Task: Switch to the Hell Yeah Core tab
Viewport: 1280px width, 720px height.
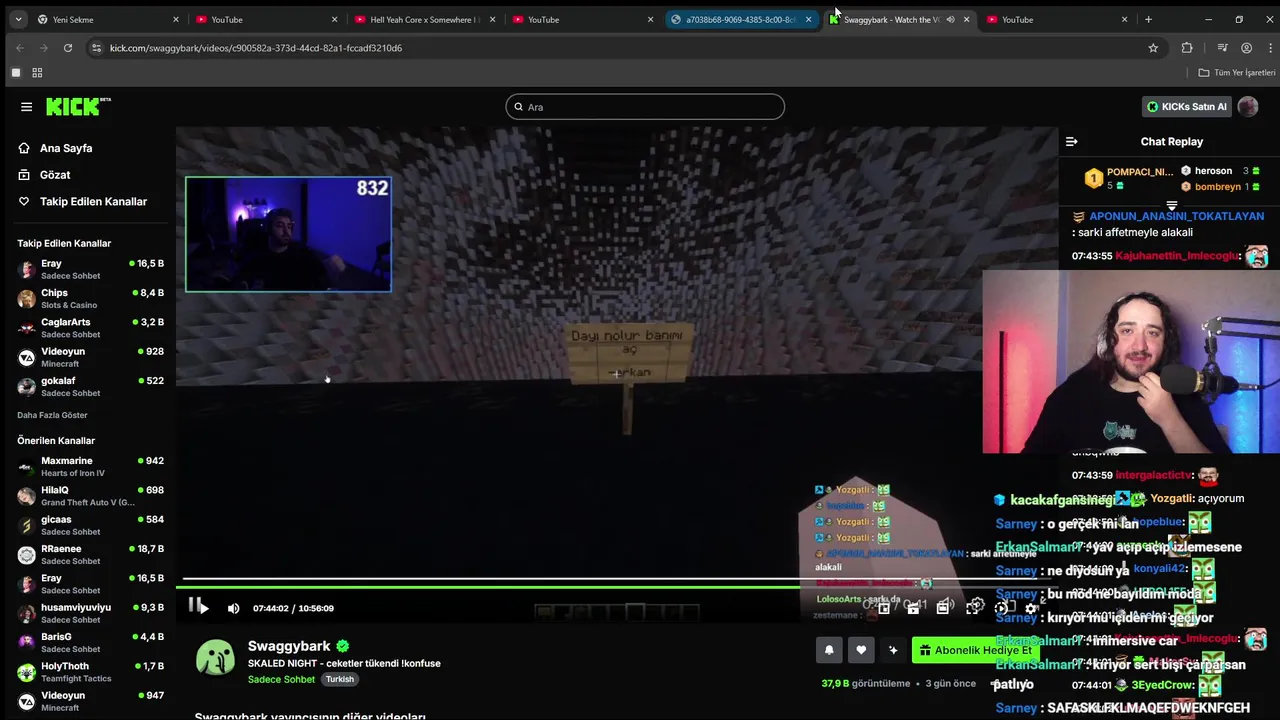Action: pos(425,19)
